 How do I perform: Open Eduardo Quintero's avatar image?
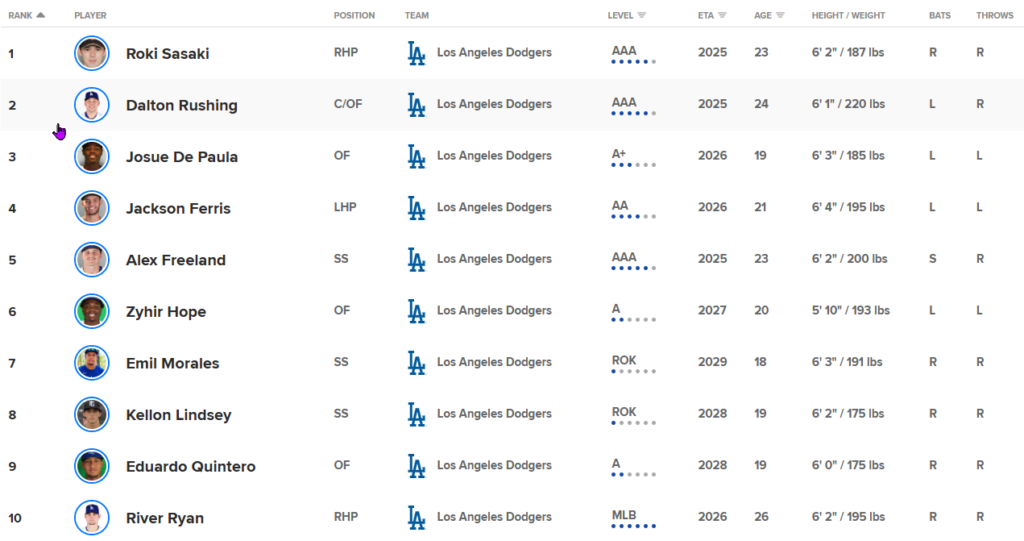[x=91, y=466]
